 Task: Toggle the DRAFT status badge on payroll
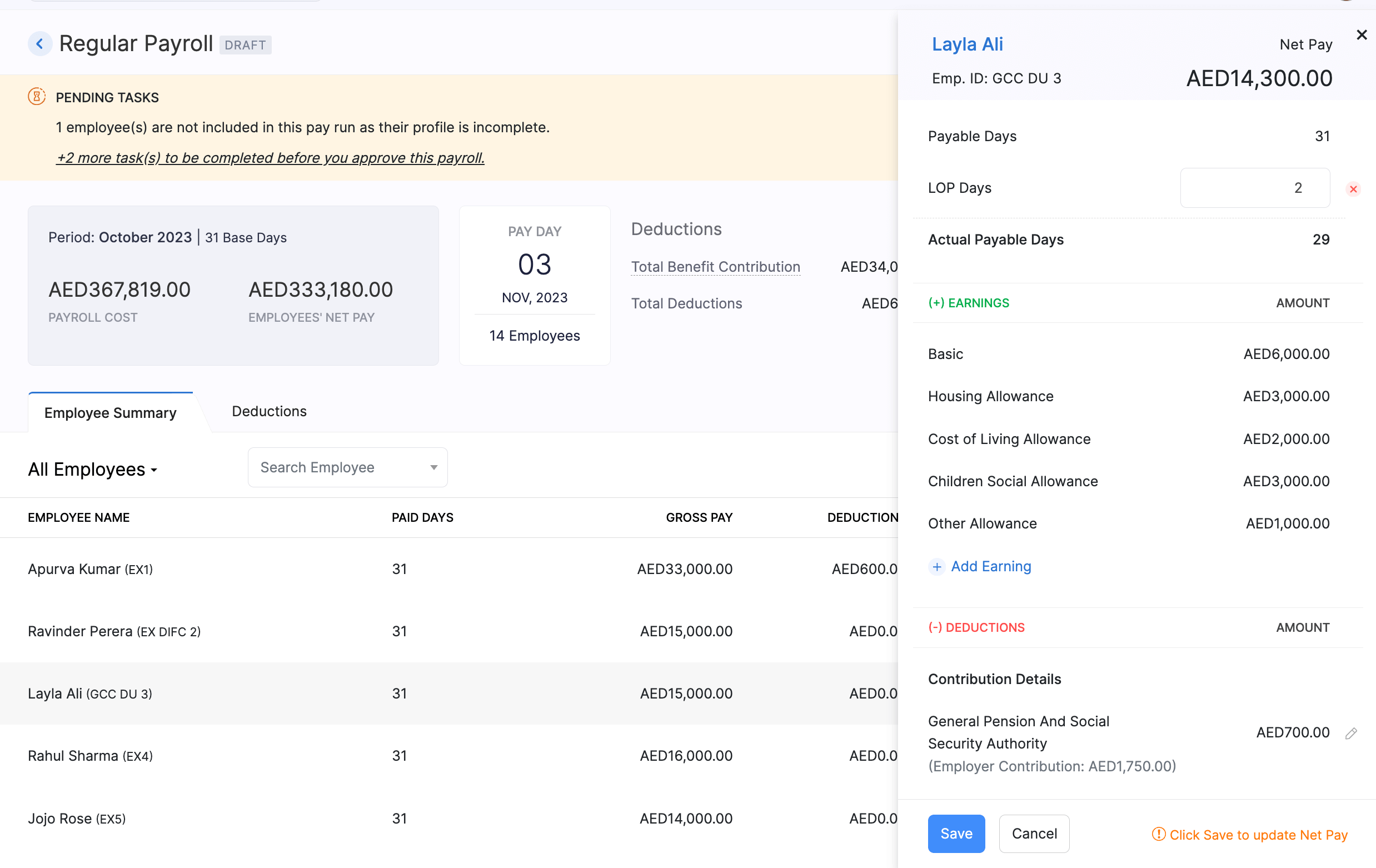coord(245,44)
